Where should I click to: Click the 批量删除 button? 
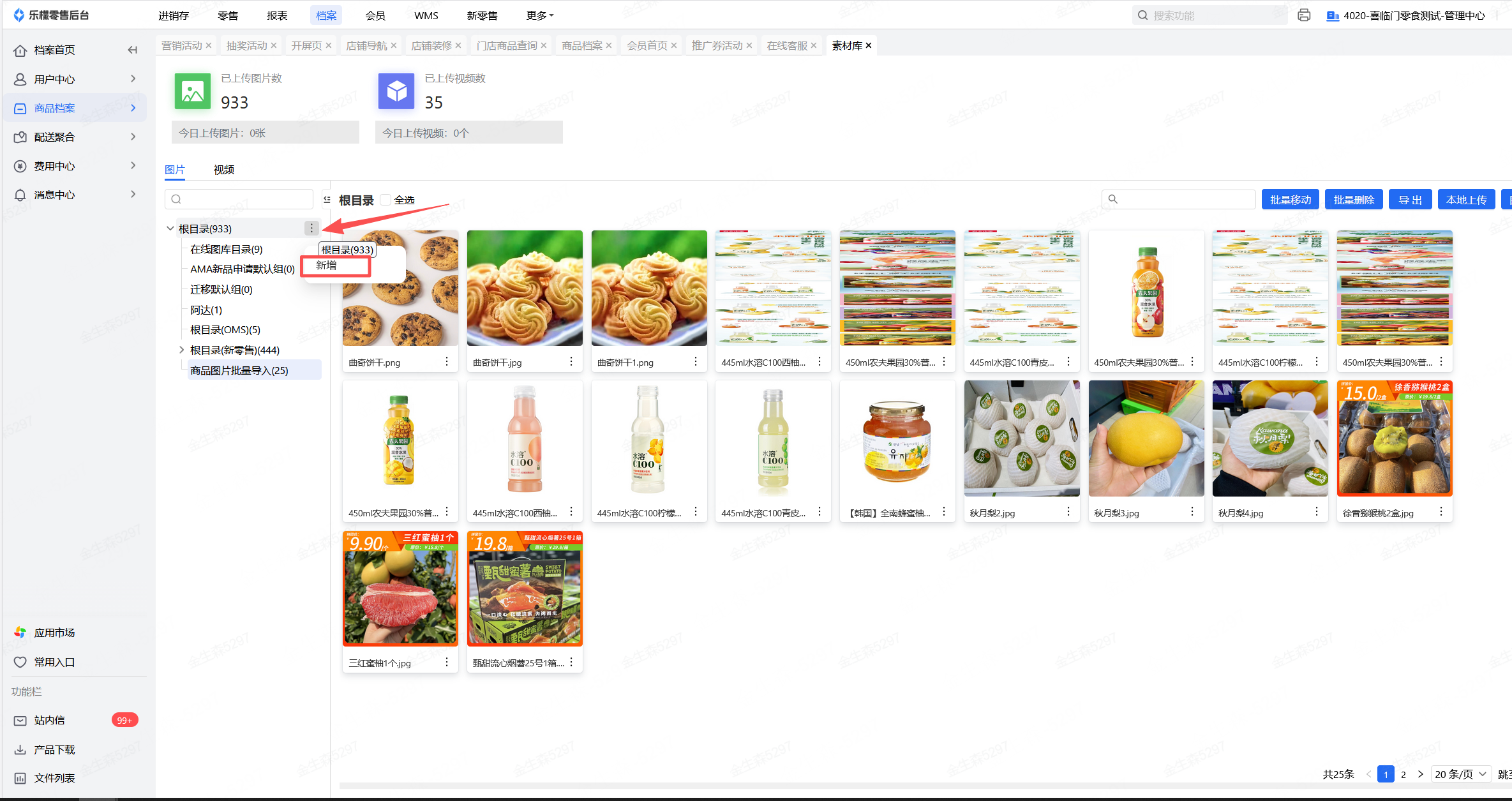point(1353,200)
